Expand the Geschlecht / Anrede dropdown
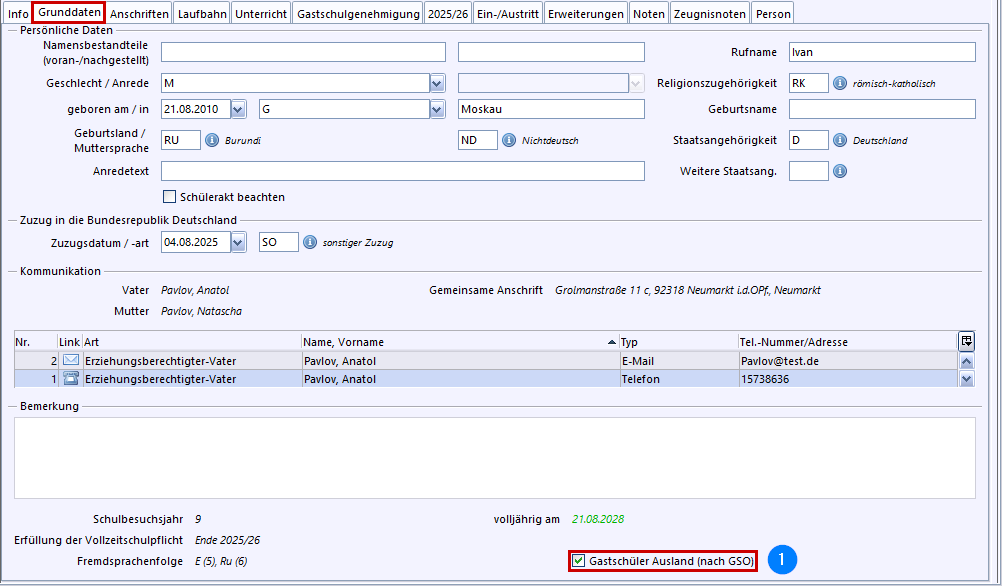The width and height of the screenshot is (1002, 586). 437,83
